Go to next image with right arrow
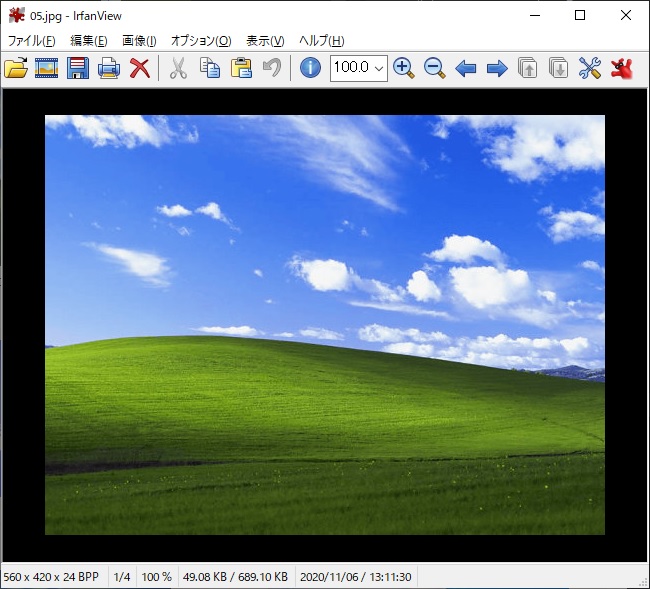650x589 pixels. pyautogui.click(x=497, y=68)
